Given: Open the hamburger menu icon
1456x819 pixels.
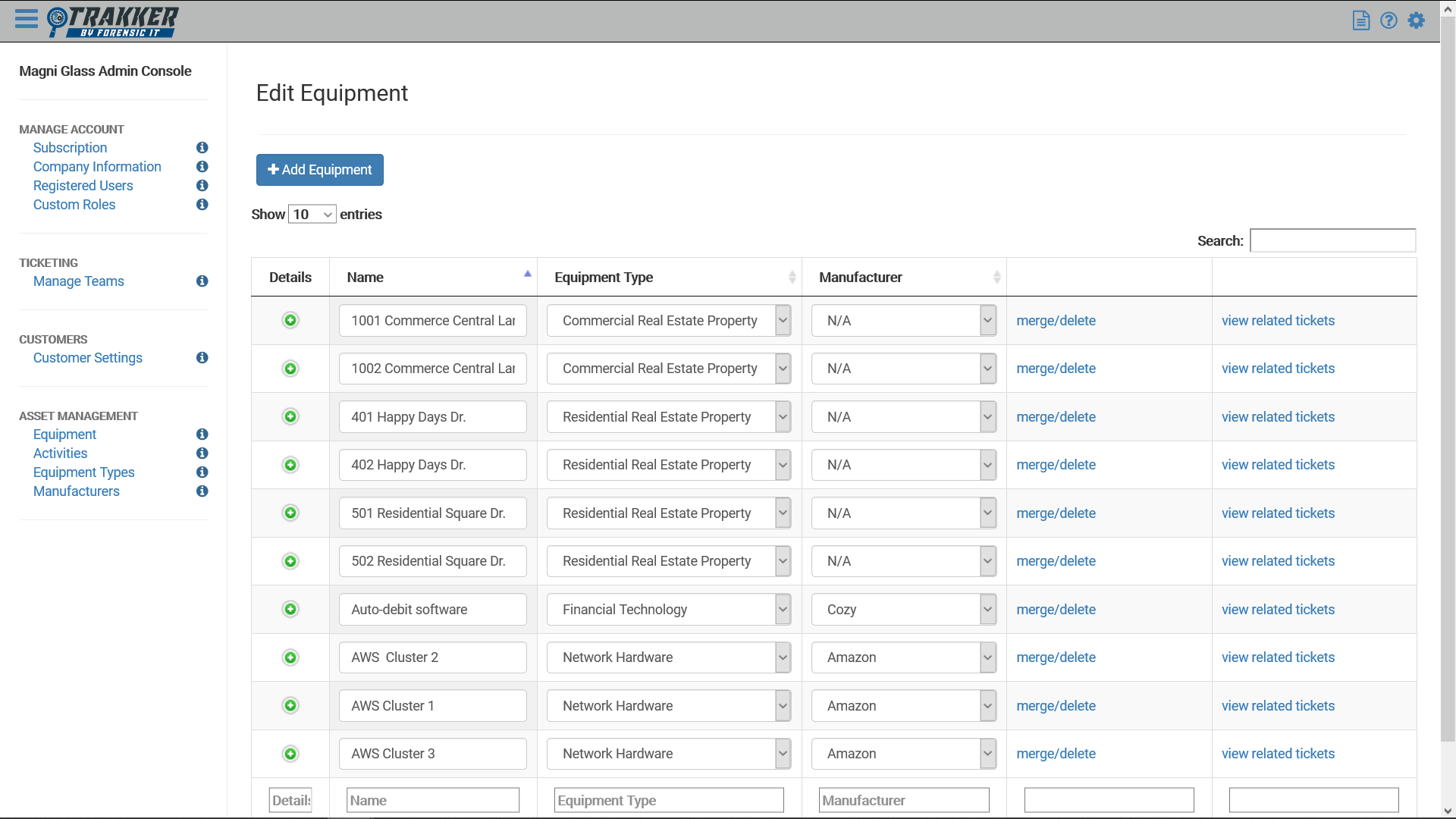Looking at the screenshot, I should [x=26, y=19].
